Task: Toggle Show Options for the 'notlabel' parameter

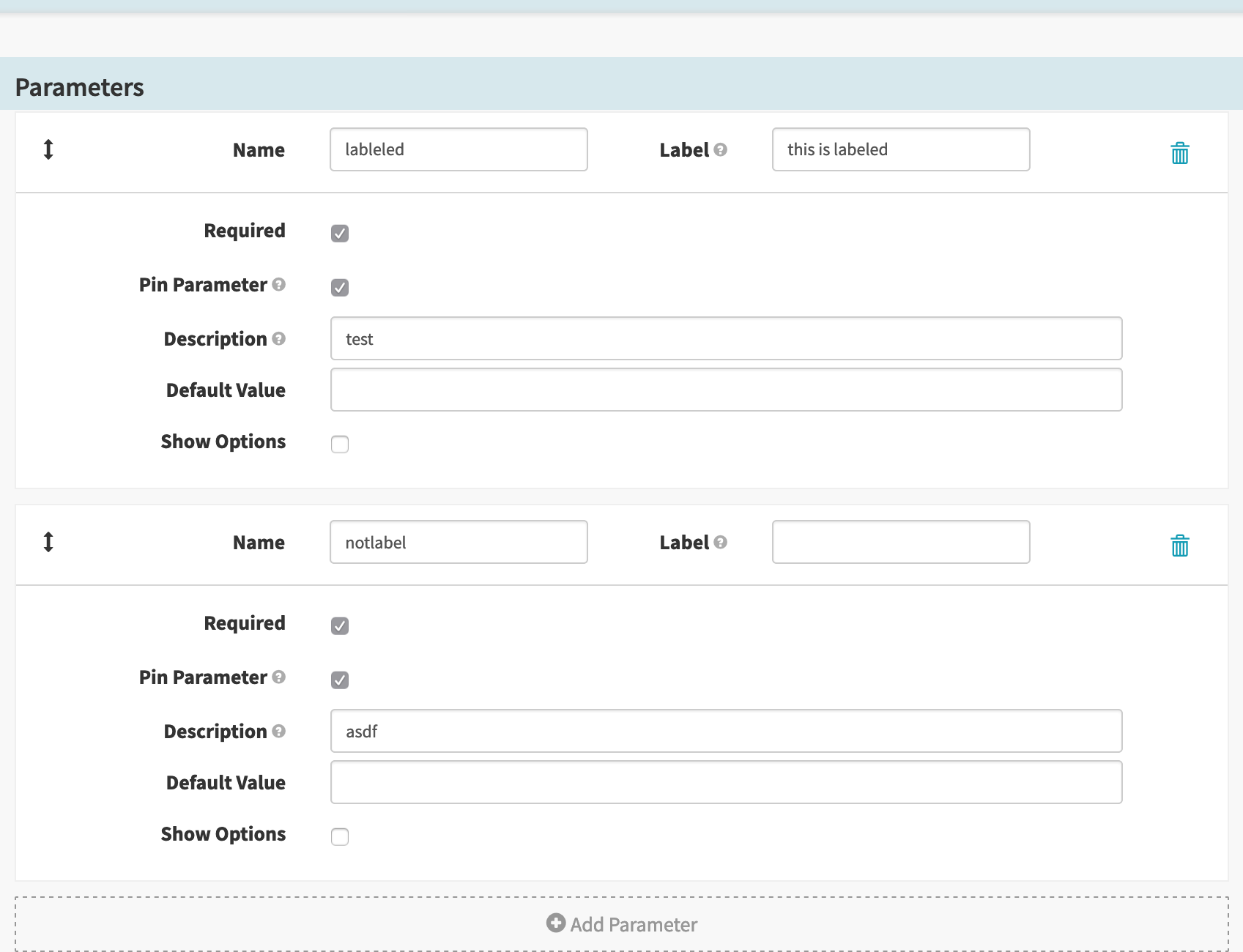Action: click(339, 836)
